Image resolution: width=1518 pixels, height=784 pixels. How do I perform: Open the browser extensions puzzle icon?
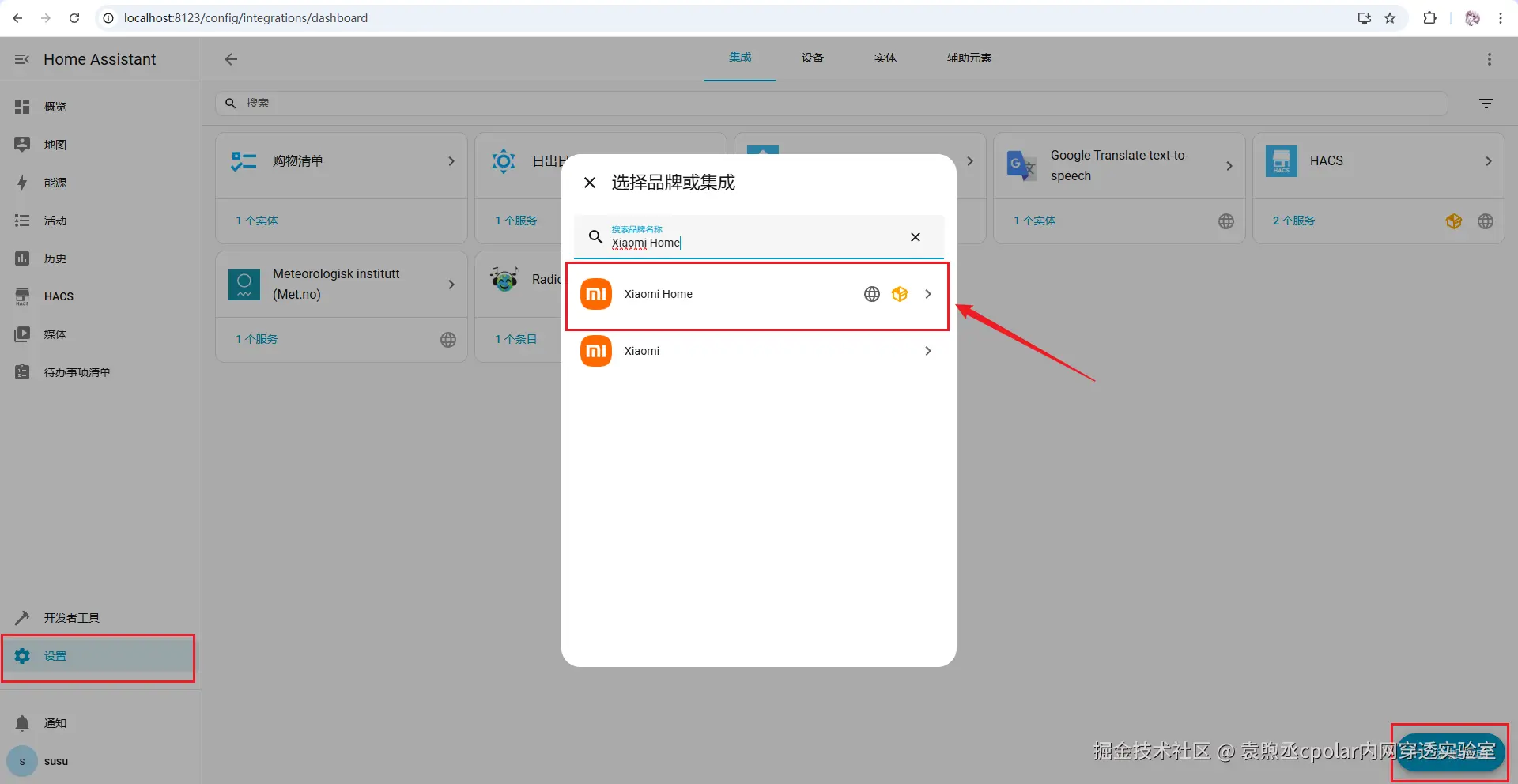pyautogui.click(x=1430, y=18)
